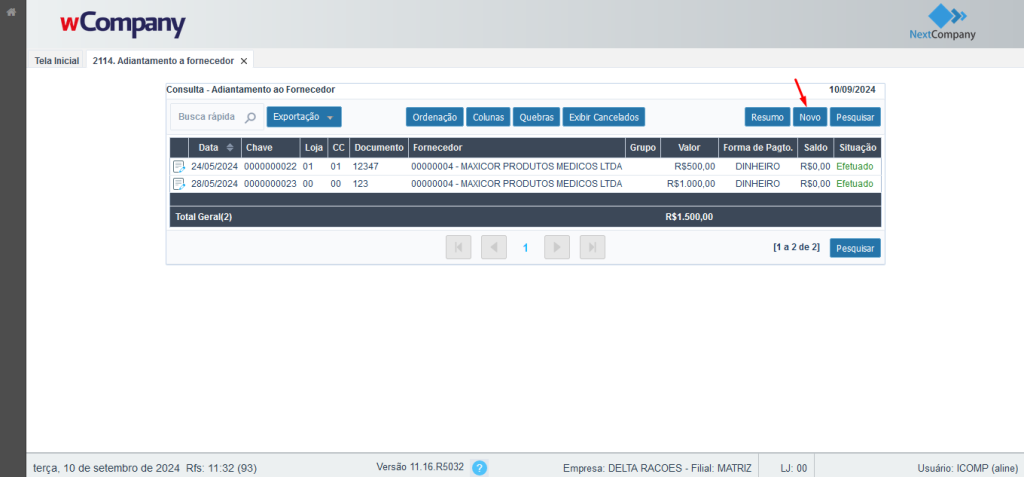Viewport: 1024px width, 477px height.
Task: Click the home icon in the left sidebar
Action: pos(12,12)
